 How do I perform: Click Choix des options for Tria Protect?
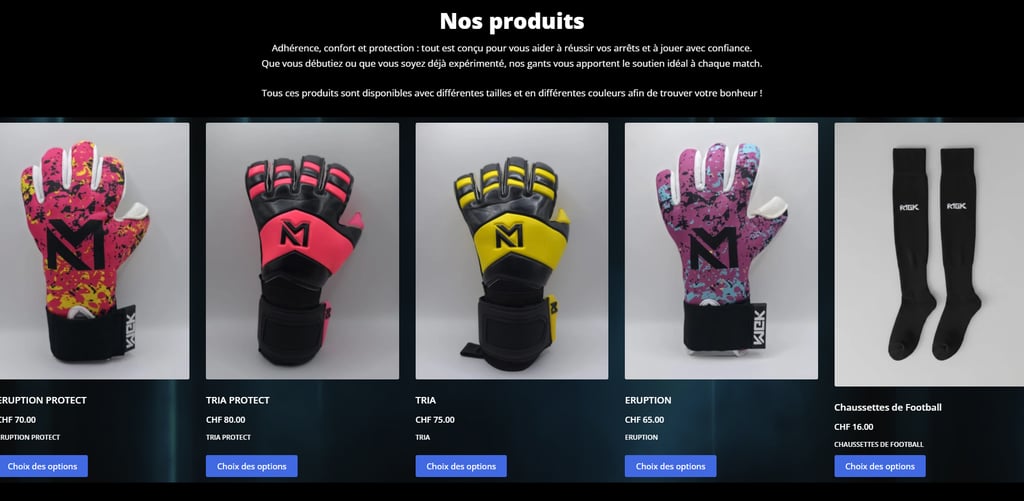point(251,466)
